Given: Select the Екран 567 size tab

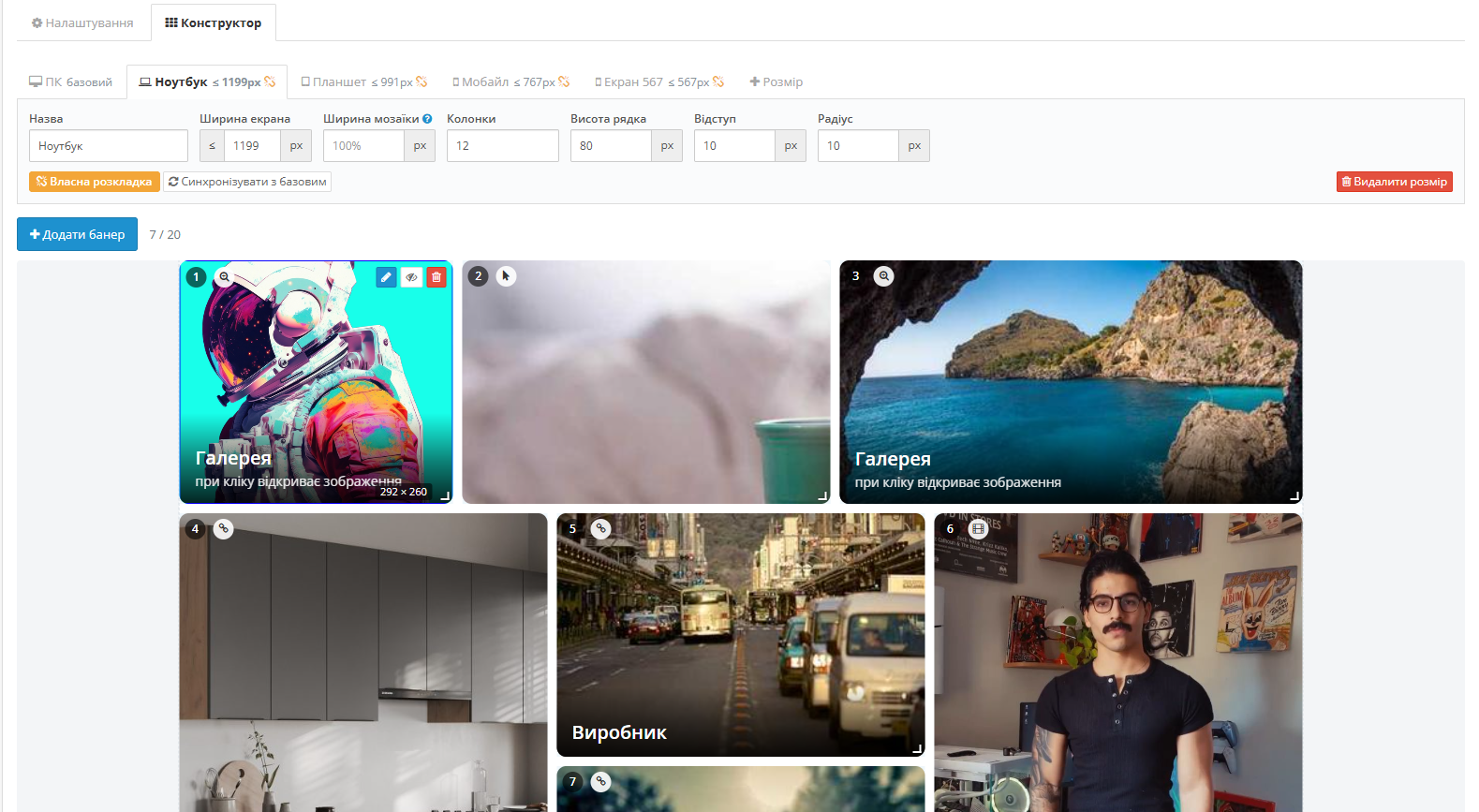Looking at the screenshot, I should 659,82.
